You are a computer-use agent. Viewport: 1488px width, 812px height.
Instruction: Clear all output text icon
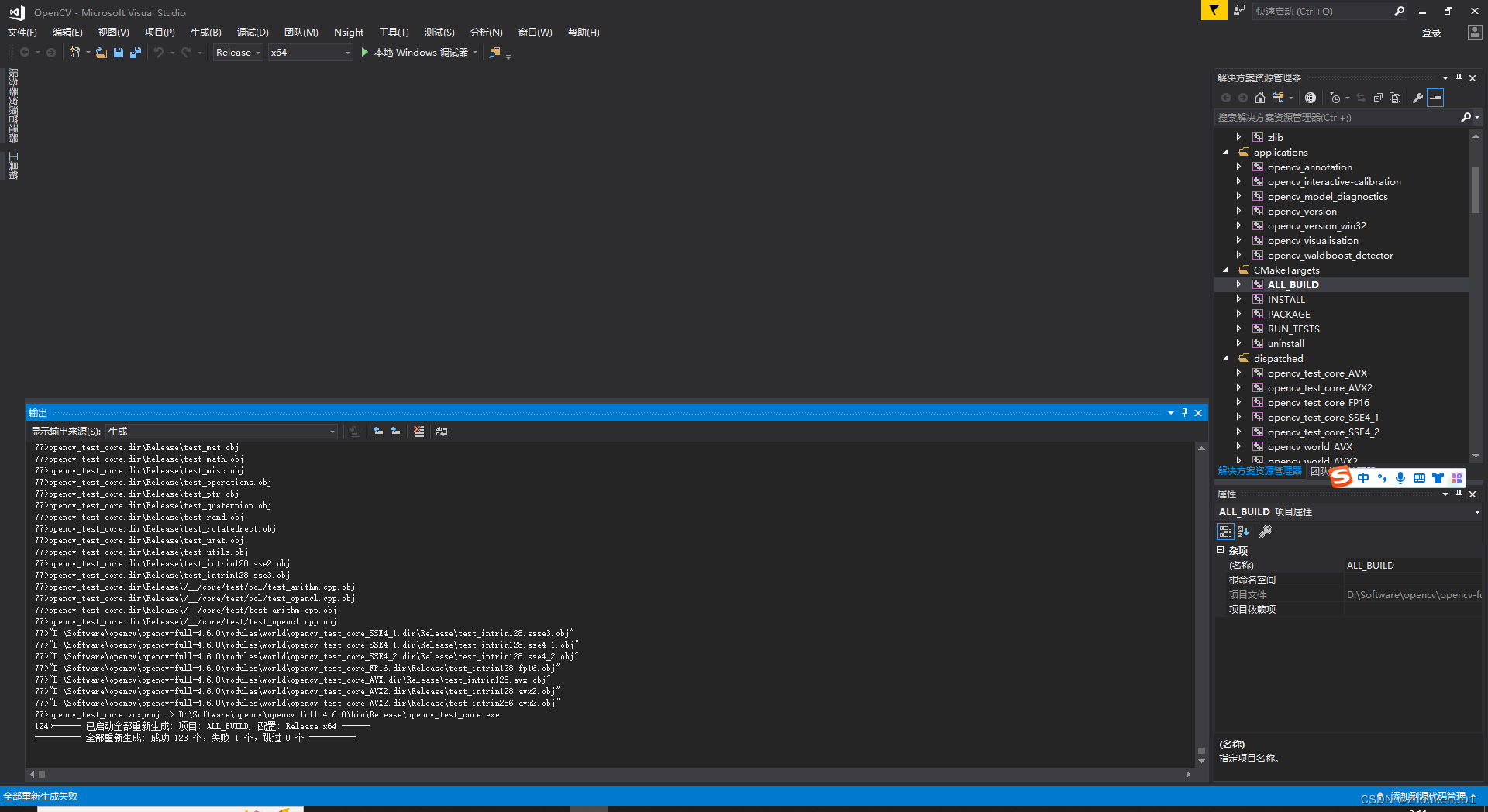[419, 432]
